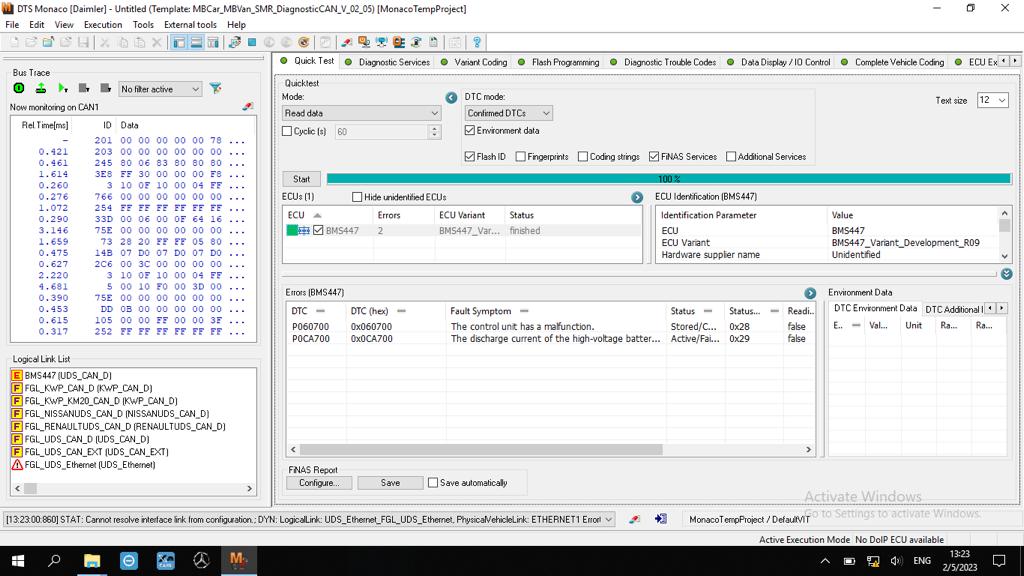Click eraser icon in bottom status bar
Viewport: 1024px width, 576px height.
(634, 519)
